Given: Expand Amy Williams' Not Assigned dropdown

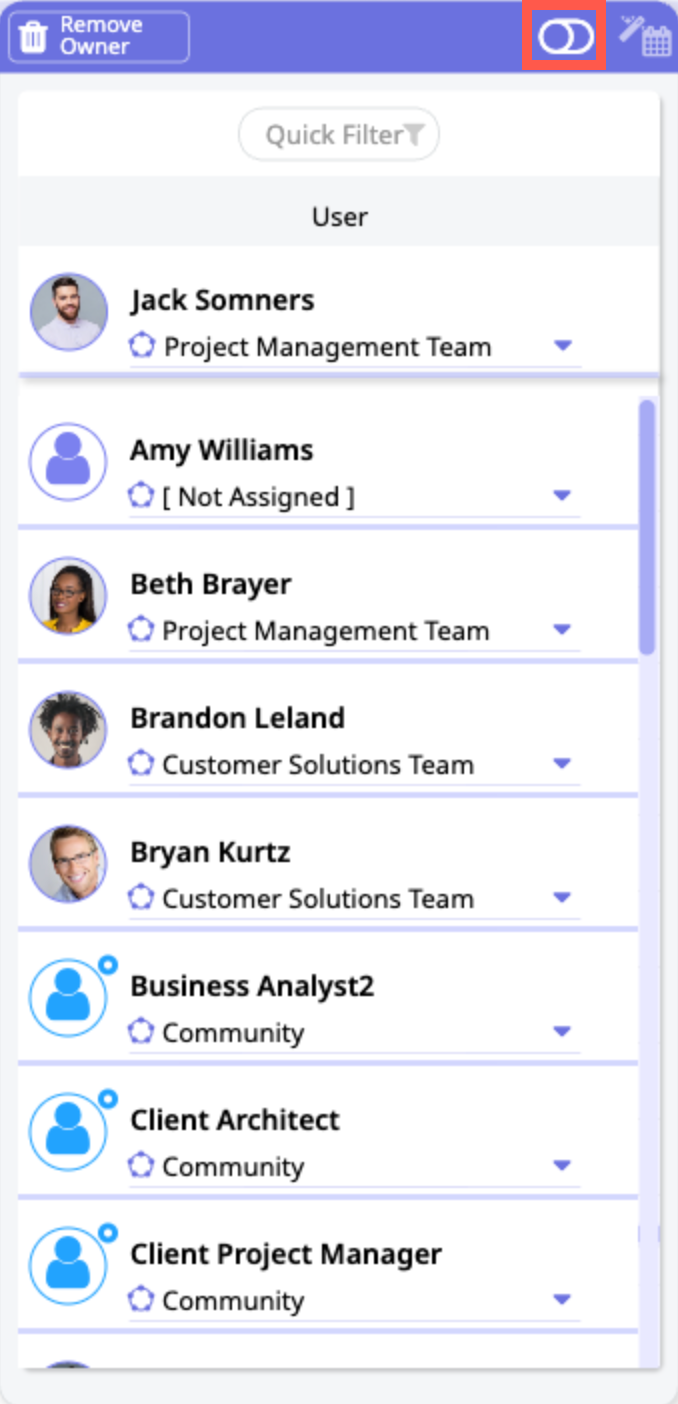Looking at the screenshot, I should (x=562, y=496).
